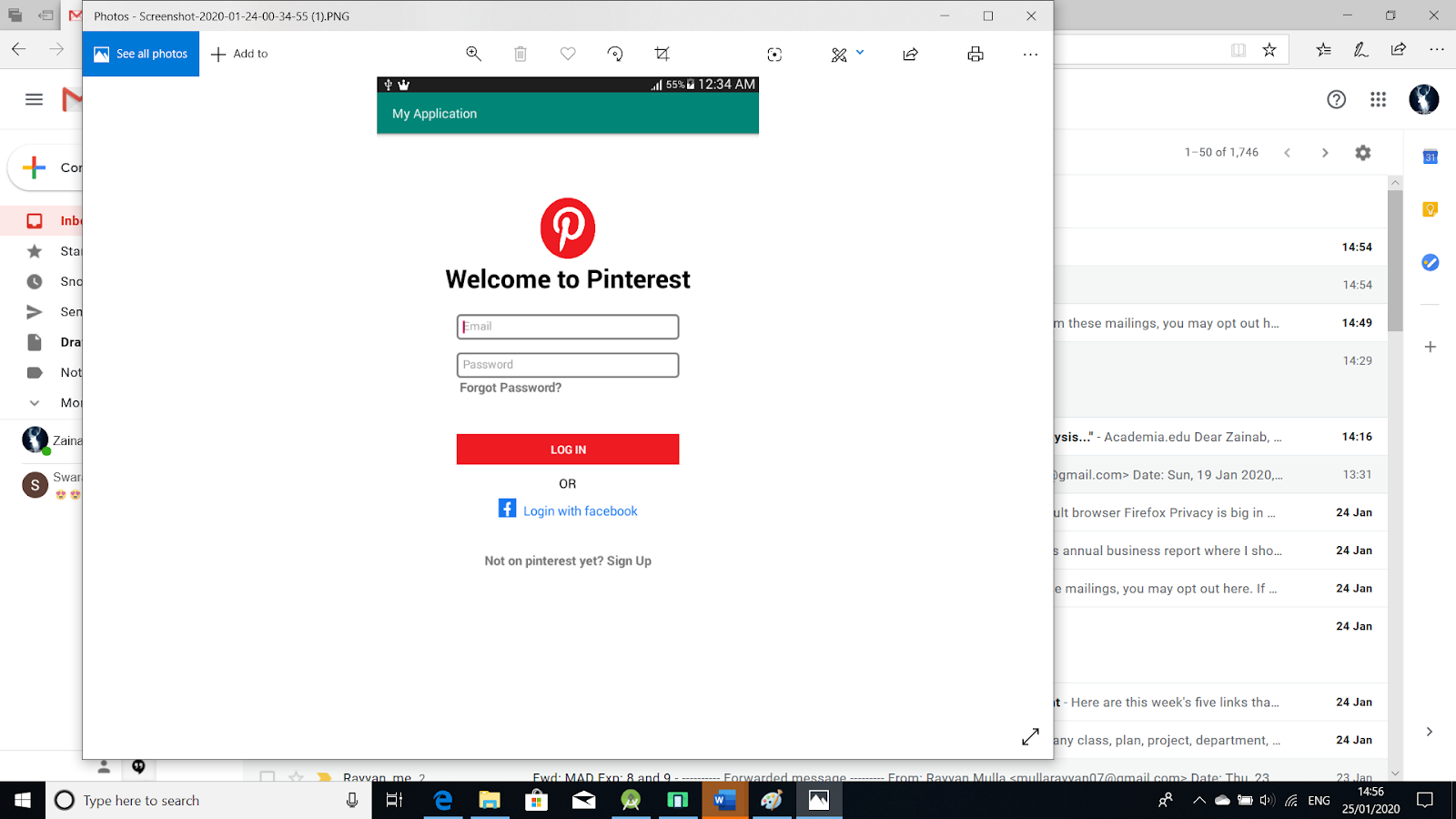
Task: Open Starred folder in Gmail
Action: pyautogui.click(x=42, y=251)
